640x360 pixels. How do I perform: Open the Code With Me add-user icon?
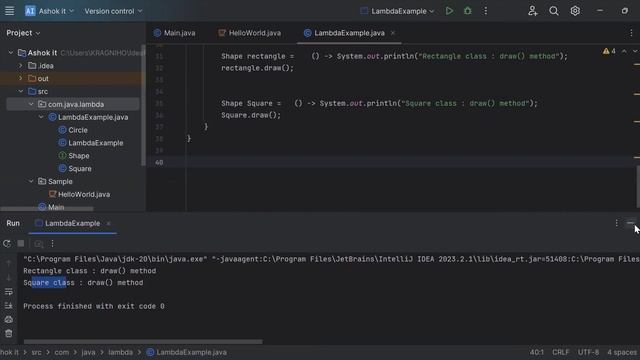tap(533, 11)
